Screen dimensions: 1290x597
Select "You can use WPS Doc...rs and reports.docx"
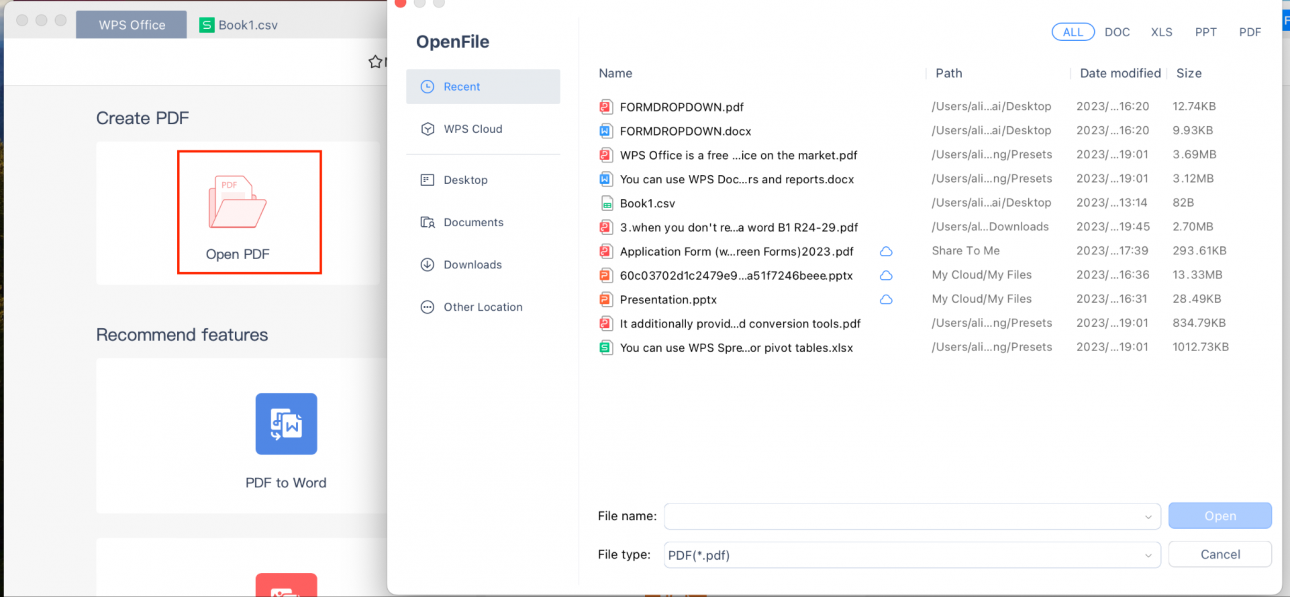[737, 179]
